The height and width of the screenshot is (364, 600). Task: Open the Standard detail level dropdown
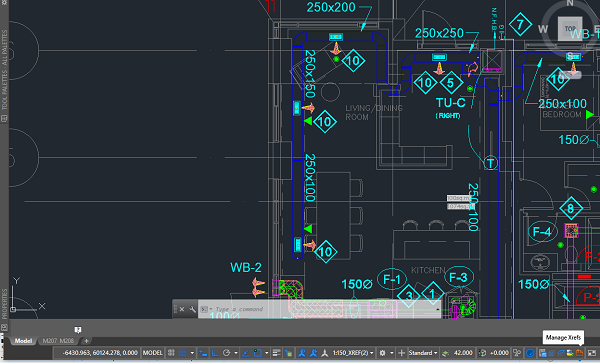[423, 353]
